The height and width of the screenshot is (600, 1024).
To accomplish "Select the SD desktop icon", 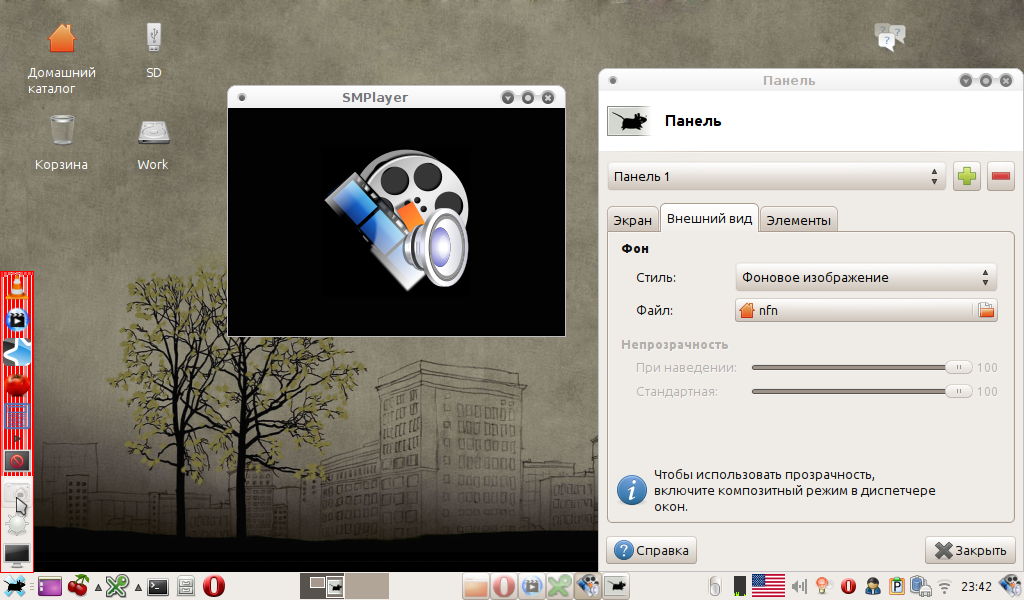I will (153, 50).
